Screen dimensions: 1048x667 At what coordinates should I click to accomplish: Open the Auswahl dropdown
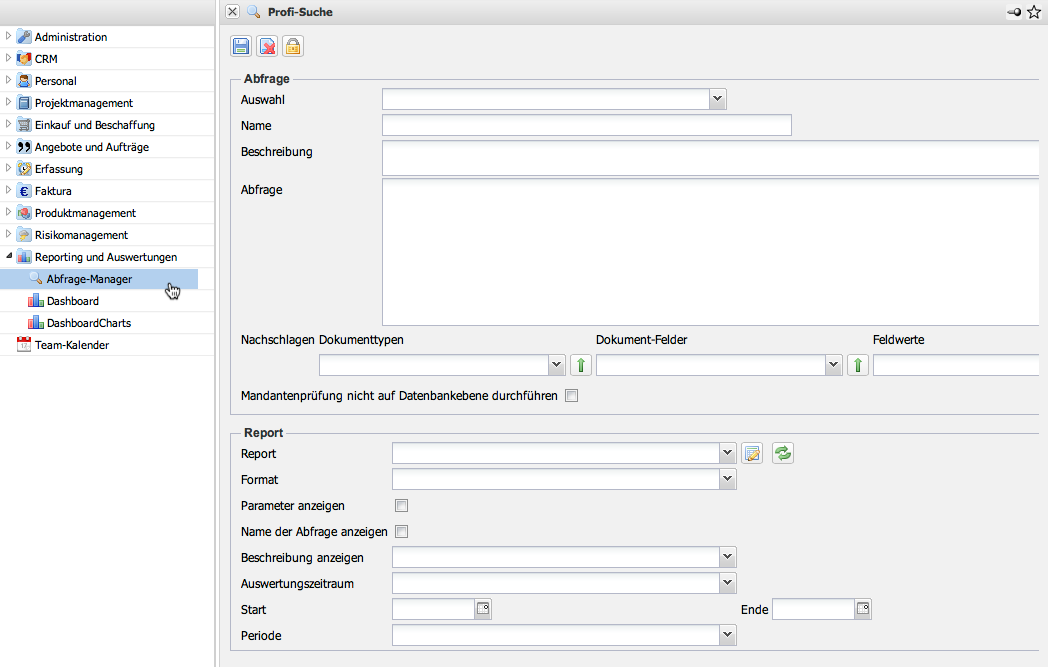717,99
